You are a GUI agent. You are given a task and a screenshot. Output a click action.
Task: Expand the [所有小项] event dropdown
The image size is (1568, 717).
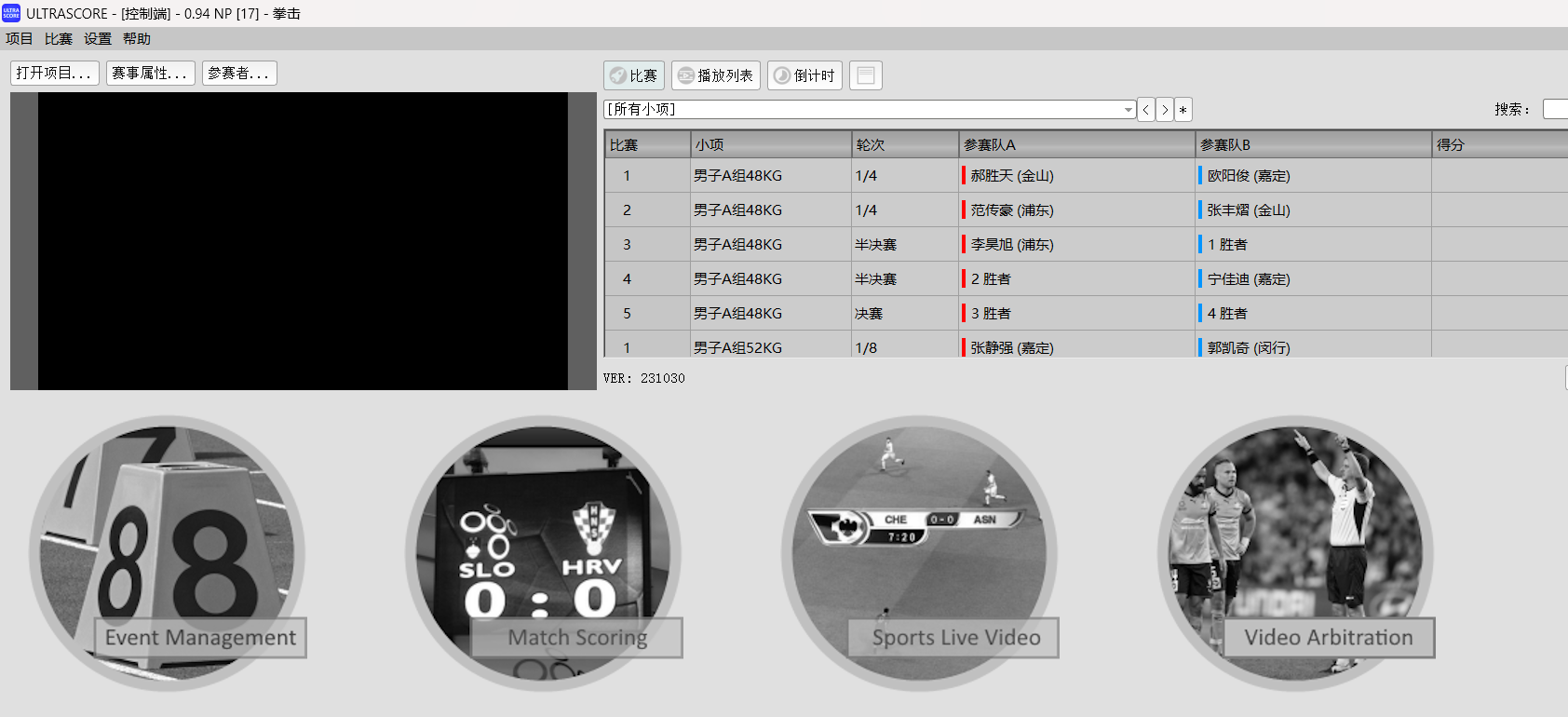pyautogui.click(x=1128, y=110)
